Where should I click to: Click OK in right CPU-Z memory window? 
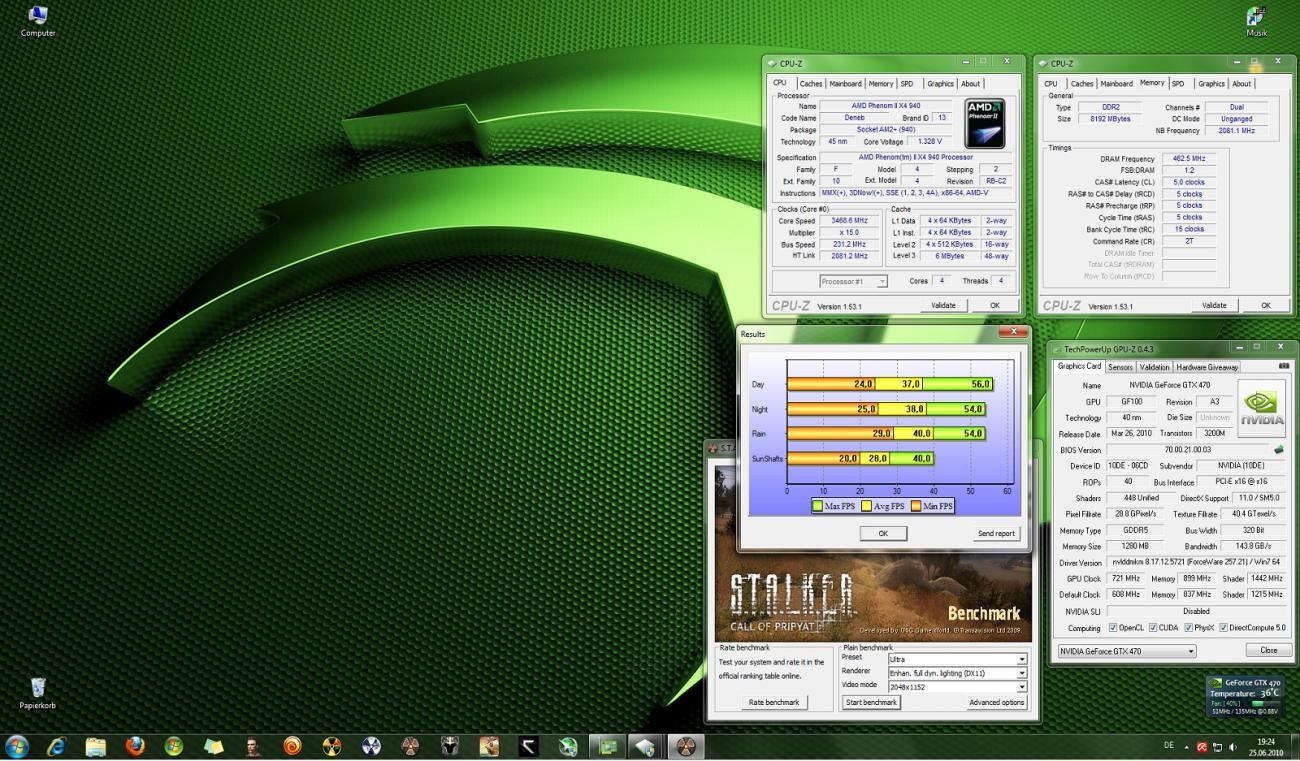1266,306
